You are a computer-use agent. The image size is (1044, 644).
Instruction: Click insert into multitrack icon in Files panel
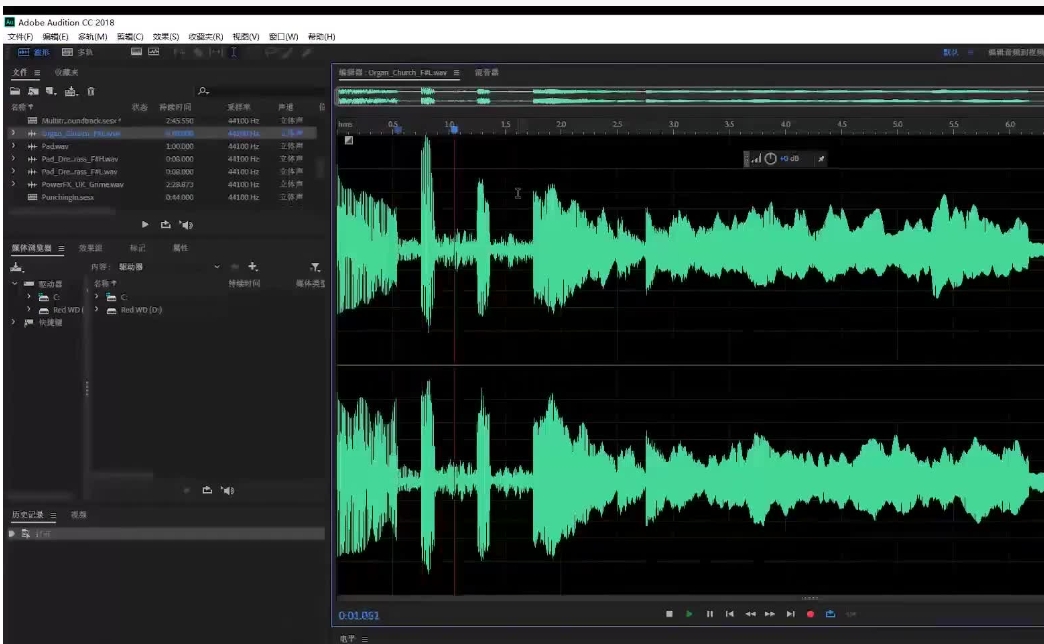[71, 91]
